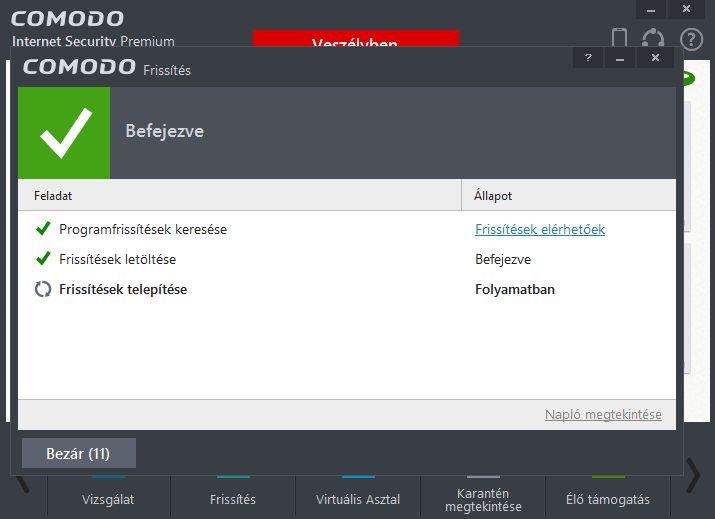Click green checkmark next to Frissítések letöltése

[43, 258]
